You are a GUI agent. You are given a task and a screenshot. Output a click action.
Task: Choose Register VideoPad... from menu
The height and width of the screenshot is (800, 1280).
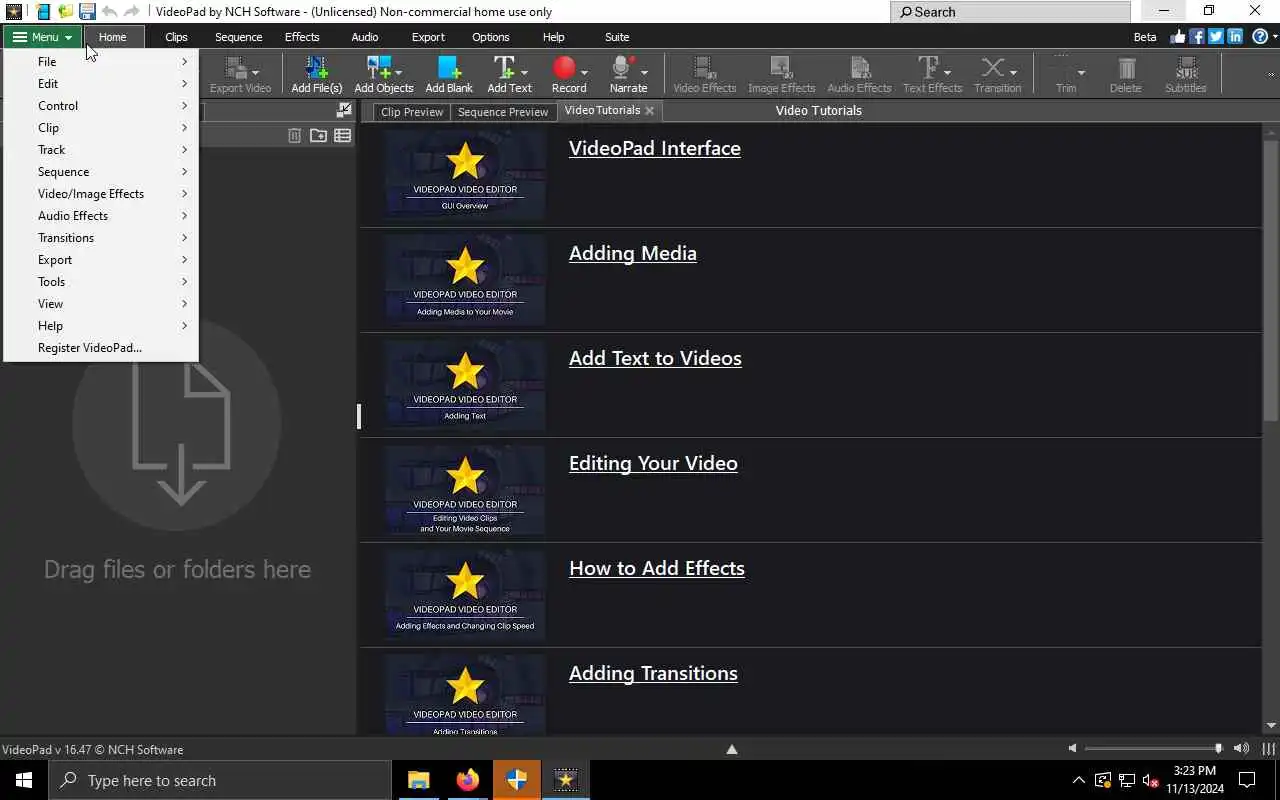(x=101, y=348)
